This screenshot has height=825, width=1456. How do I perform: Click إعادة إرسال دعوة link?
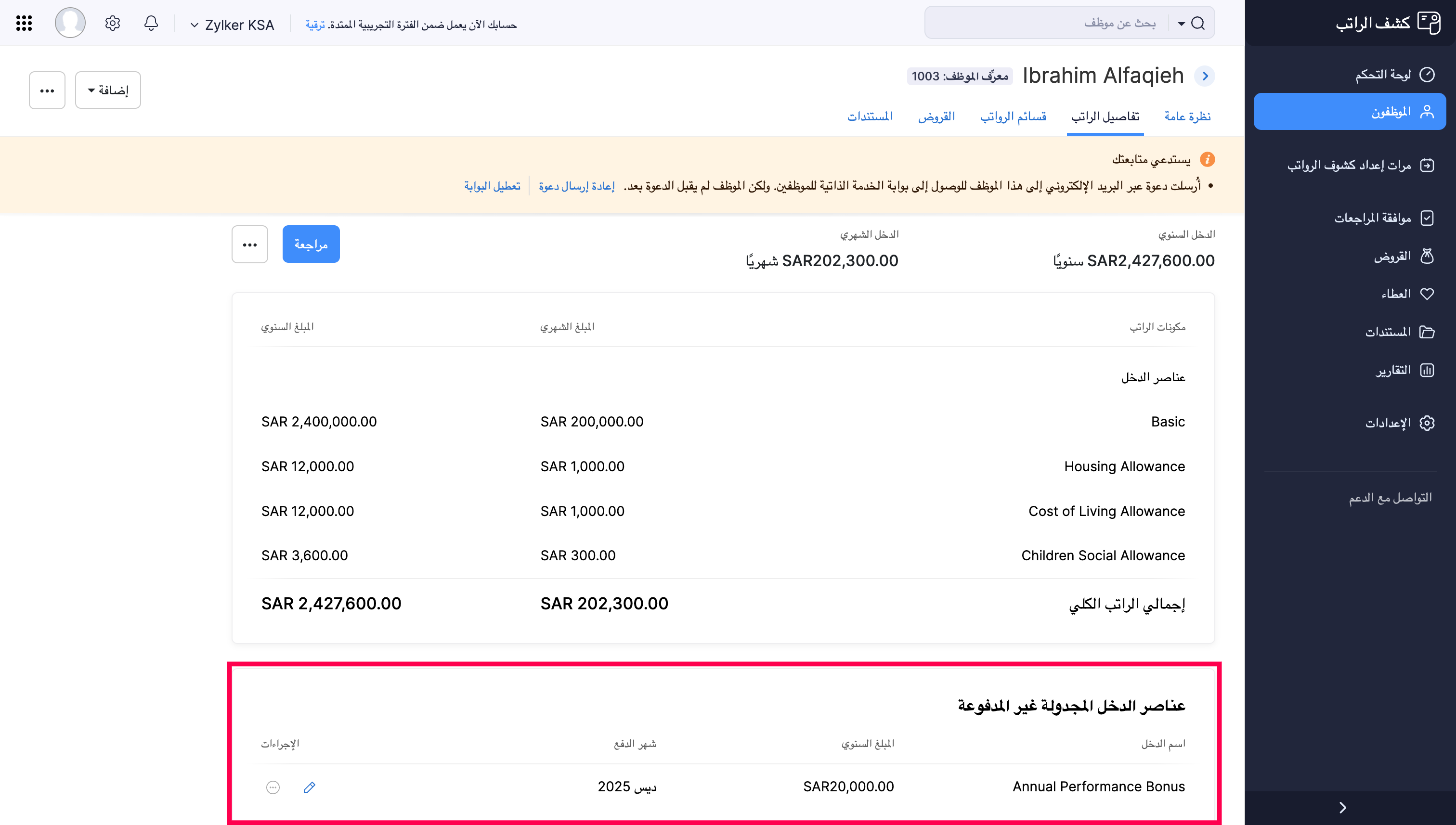pyautogui.click(x=577, y=185)
